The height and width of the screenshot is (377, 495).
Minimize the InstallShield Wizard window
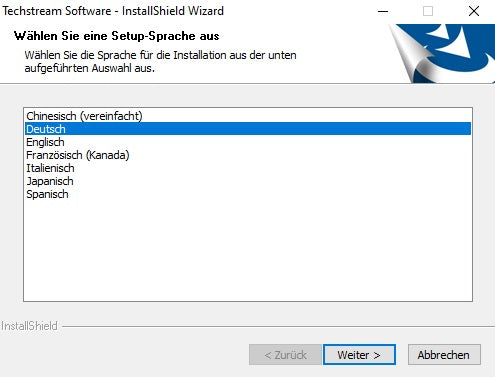pos(383,11)
